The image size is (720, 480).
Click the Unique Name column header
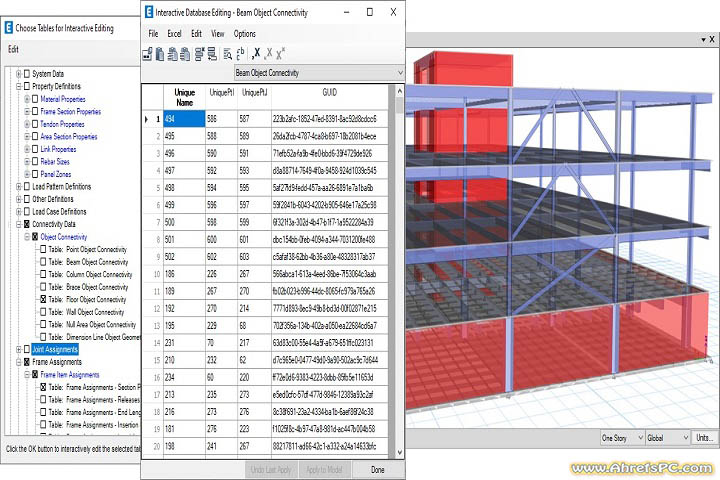point(184,97)
